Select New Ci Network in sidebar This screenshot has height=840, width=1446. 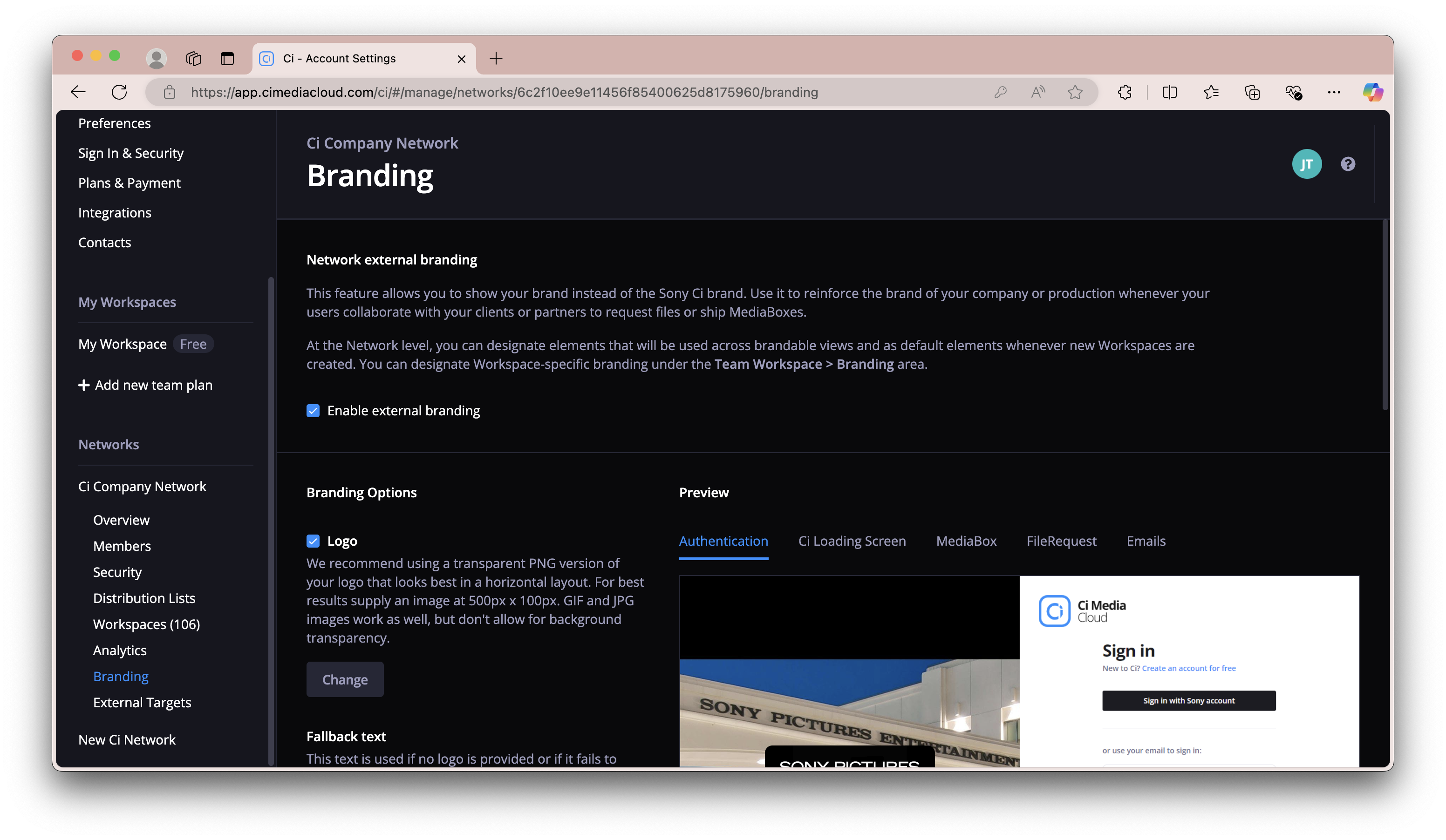127,740
